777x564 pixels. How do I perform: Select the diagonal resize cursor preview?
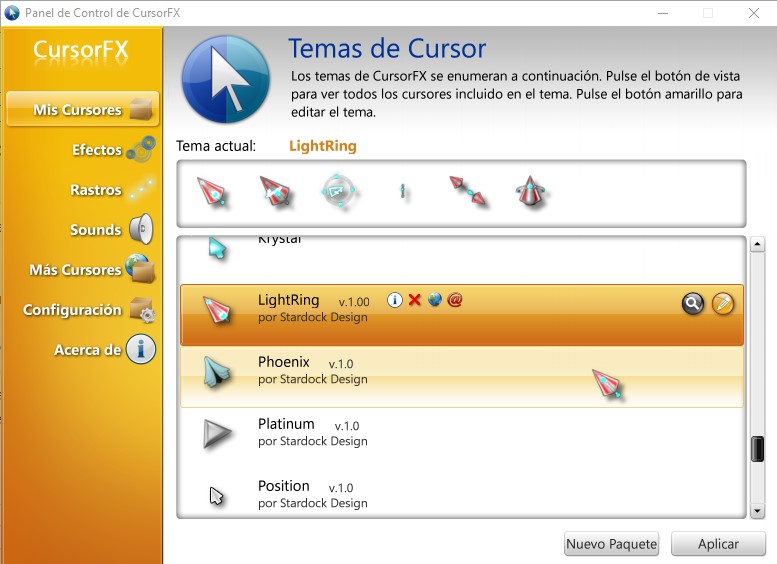(467, 191)
